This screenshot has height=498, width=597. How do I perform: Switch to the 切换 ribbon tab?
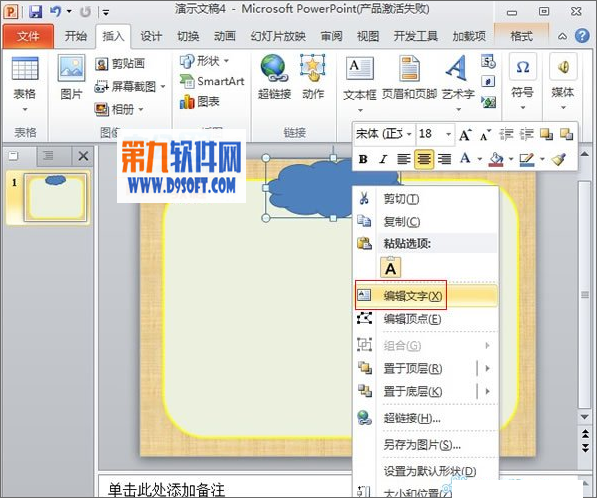click(188, 36)
